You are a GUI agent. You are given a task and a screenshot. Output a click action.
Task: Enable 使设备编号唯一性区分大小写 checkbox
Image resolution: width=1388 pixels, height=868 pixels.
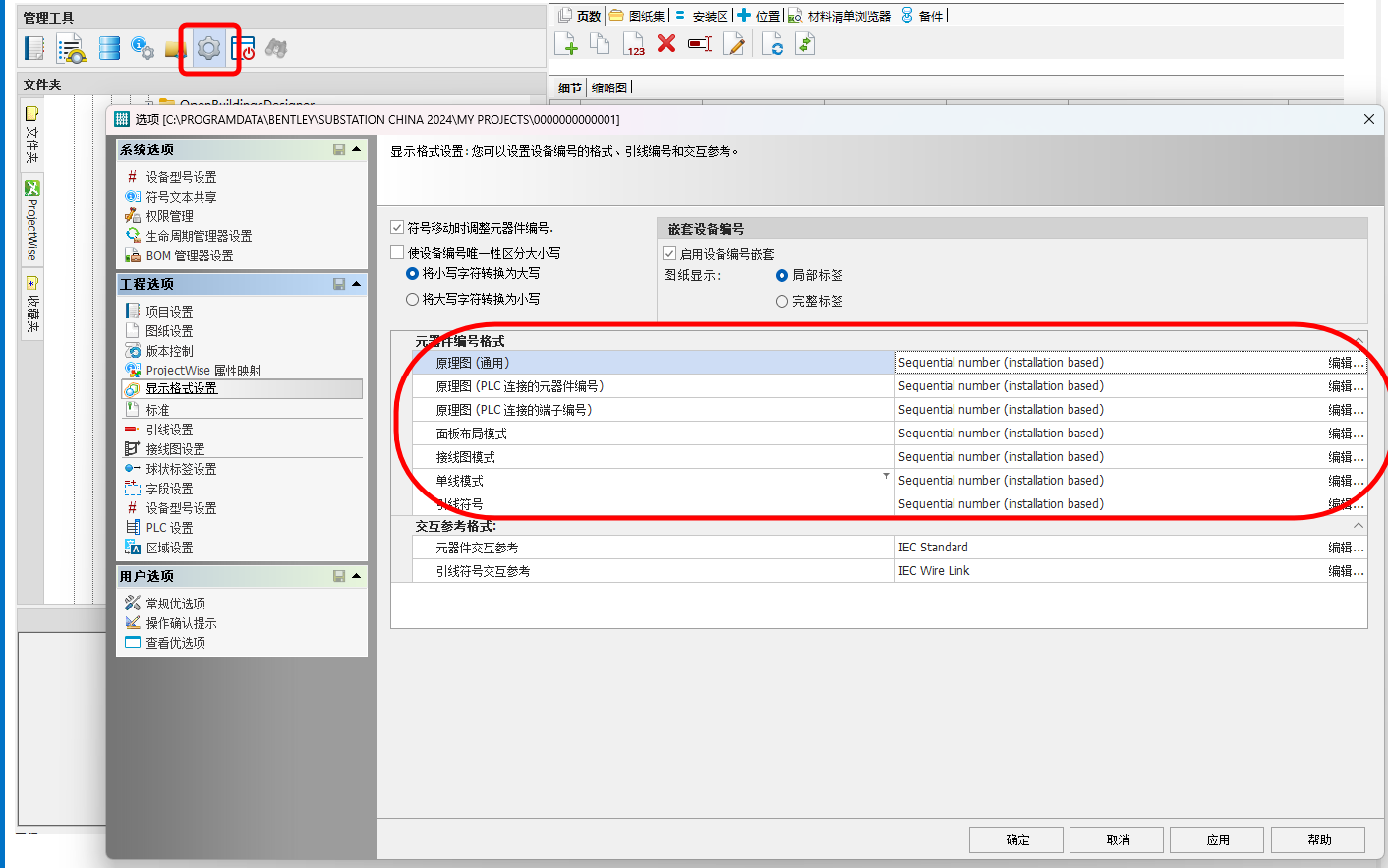[397, 252]
